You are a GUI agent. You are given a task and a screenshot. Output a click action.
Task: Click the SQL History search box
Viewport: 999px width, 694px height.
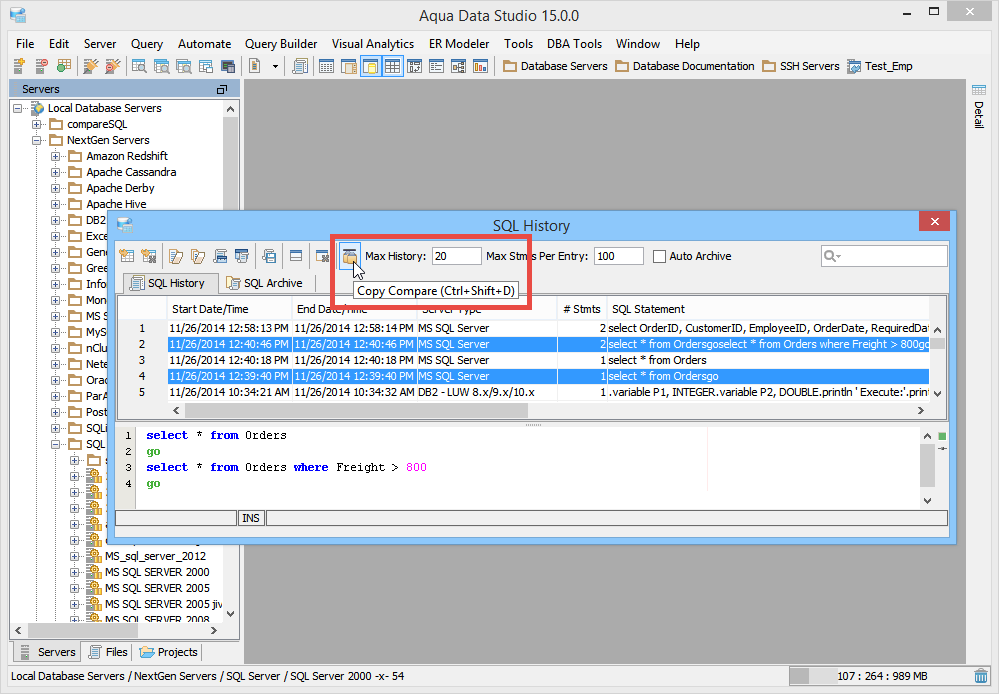click(x=884, y=256)
